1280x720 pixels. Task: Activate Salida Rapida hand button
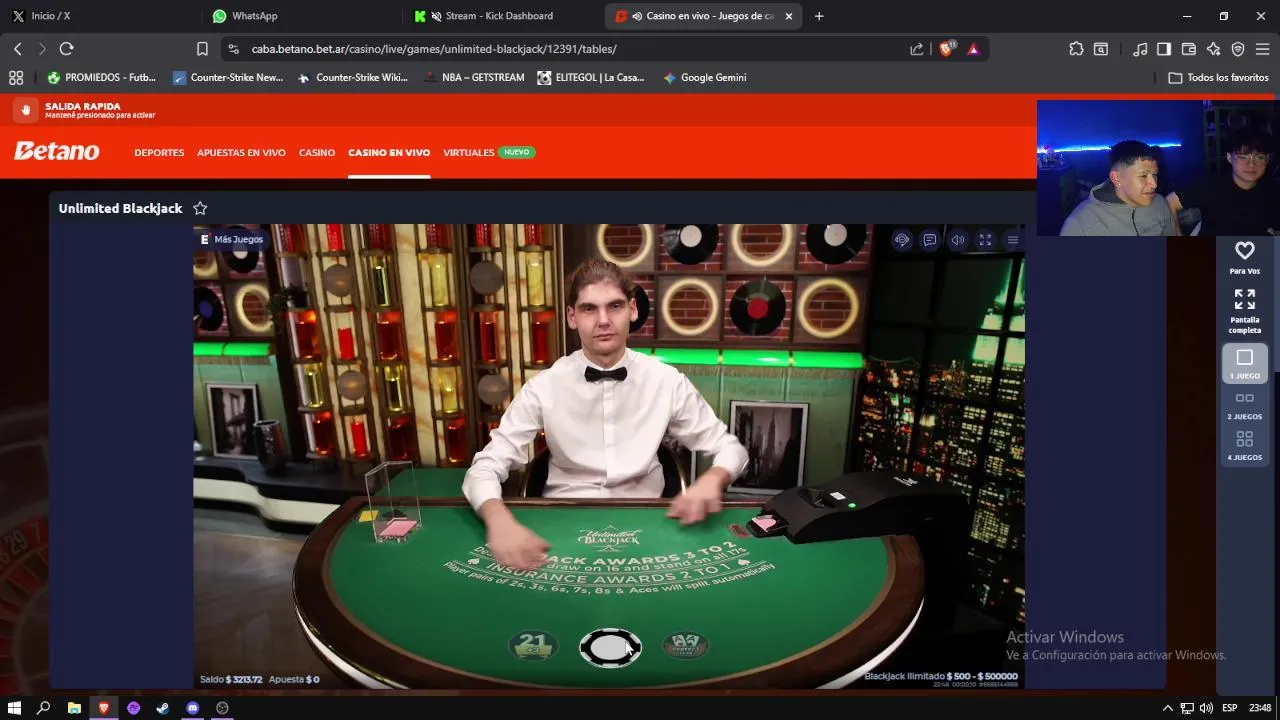pyautogui.click(x=26, y=110)
